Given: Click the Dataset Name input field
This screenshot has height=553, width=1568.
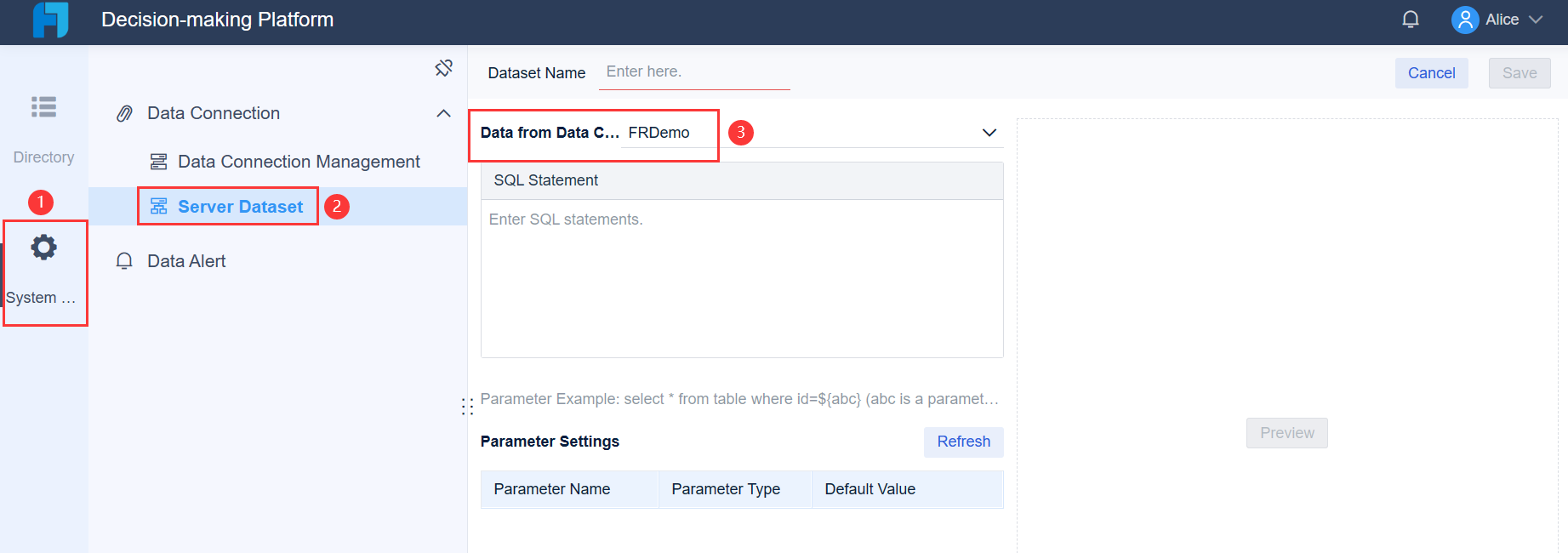Looking at the screenshot, I should [x=695, y=72].
